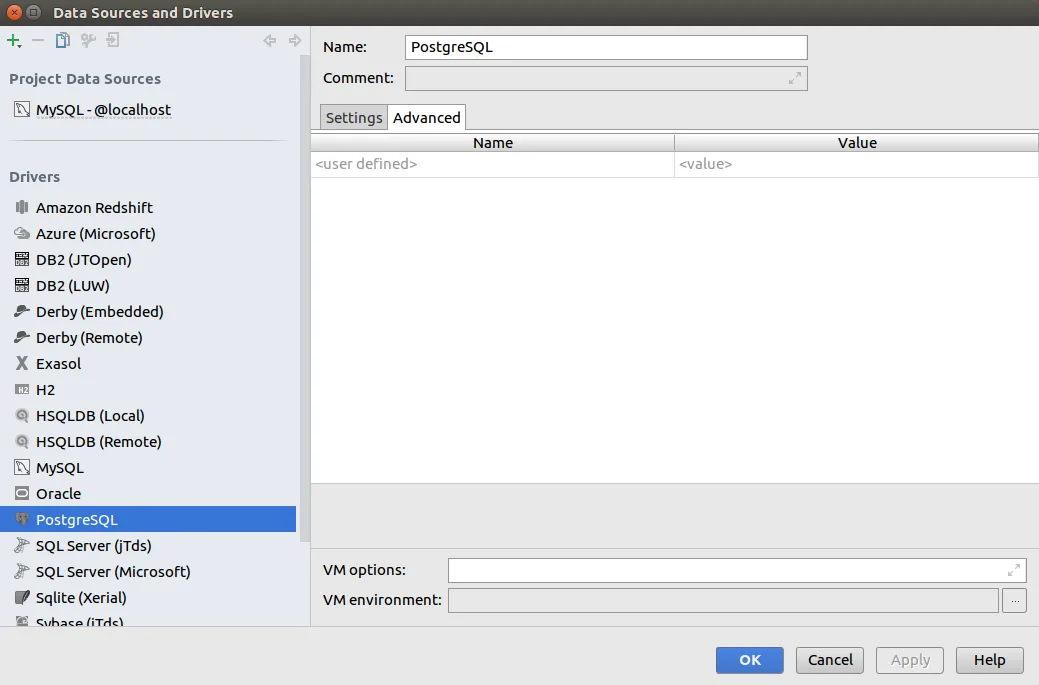Select the HSQLDB (Local) driver
1039x685 pixels.
click(148, 415)
